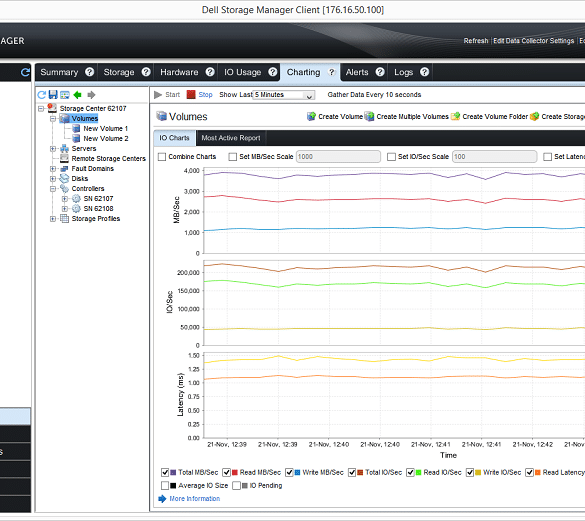Screen dimensions: 585x521
Task: Uncheck the Total MB/Sec series checkbox
Action: tap(165, 472)
